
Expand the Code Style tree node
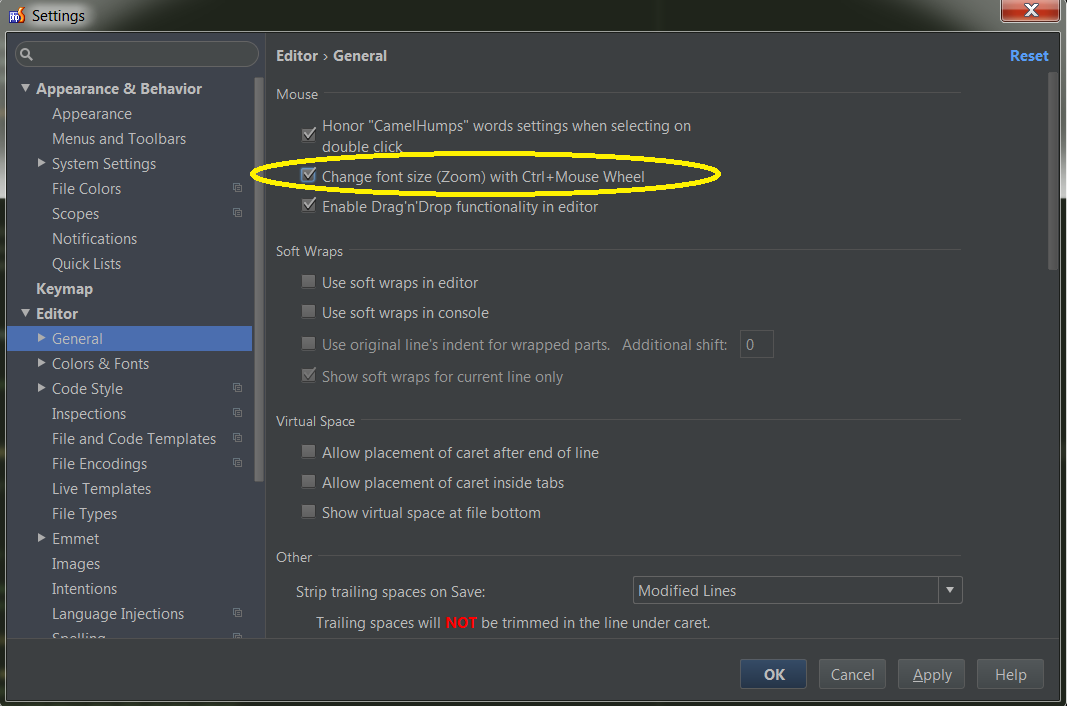coord(41,388)
